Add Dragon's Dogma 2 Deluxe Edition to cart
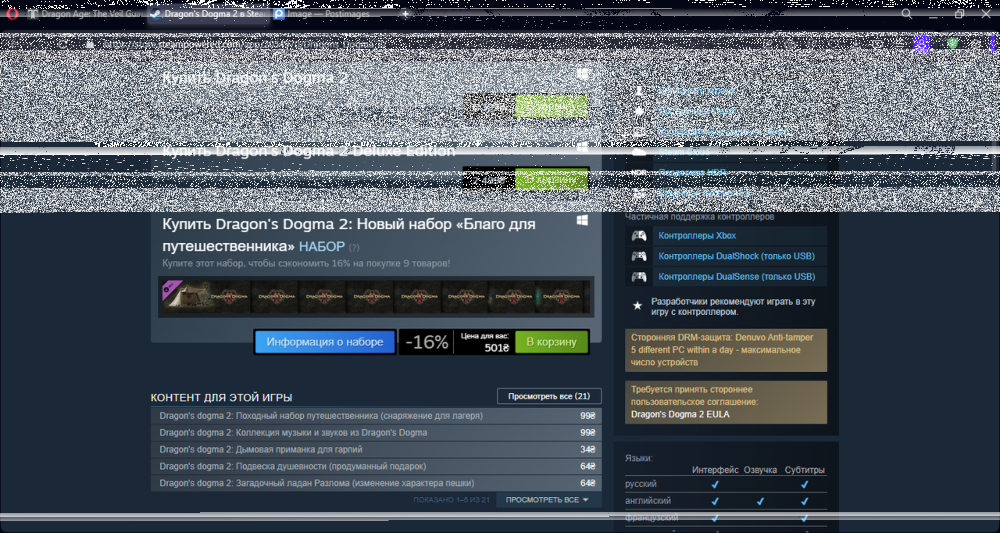This screenshot has height=533, width=1000. (552, 180)
